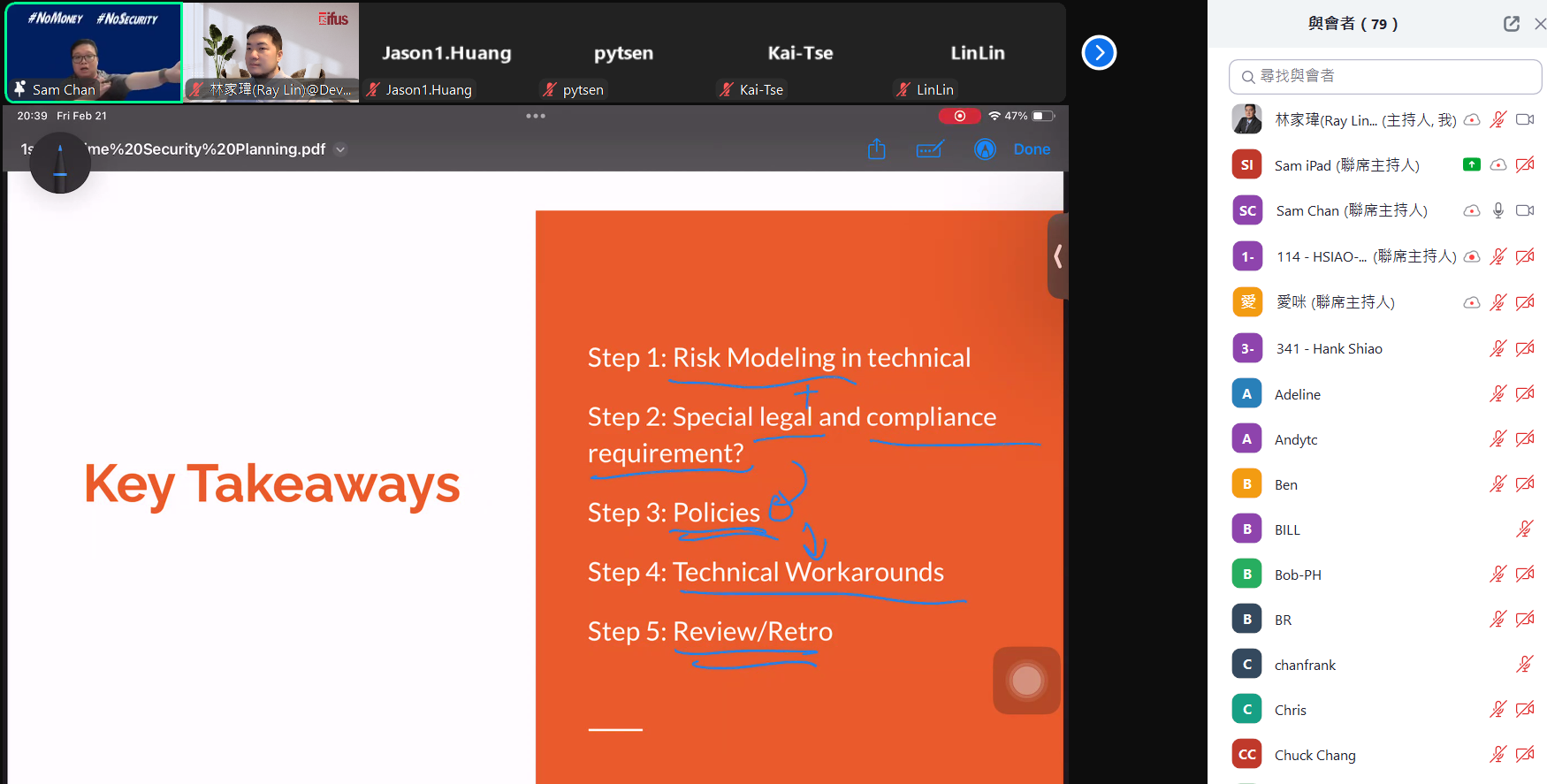The height and width of the screenshot is (784, 1547).
Task: Click Sam iPad's green screen share icon
Action: pos(1471,164)
